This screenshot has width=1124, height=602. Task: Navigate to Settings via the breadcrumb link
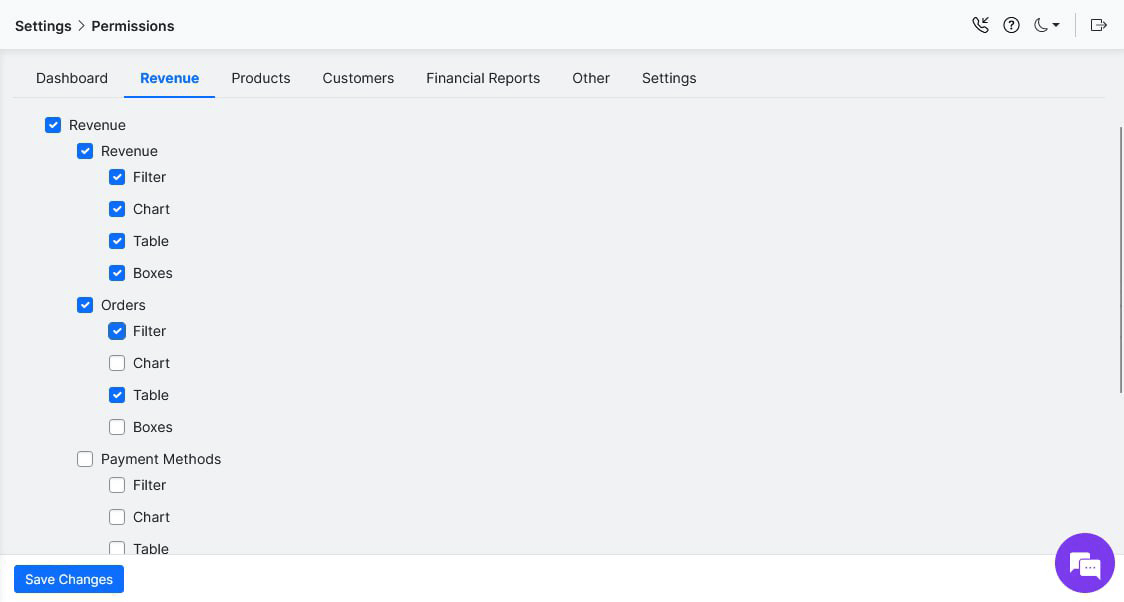pos(43,26)
